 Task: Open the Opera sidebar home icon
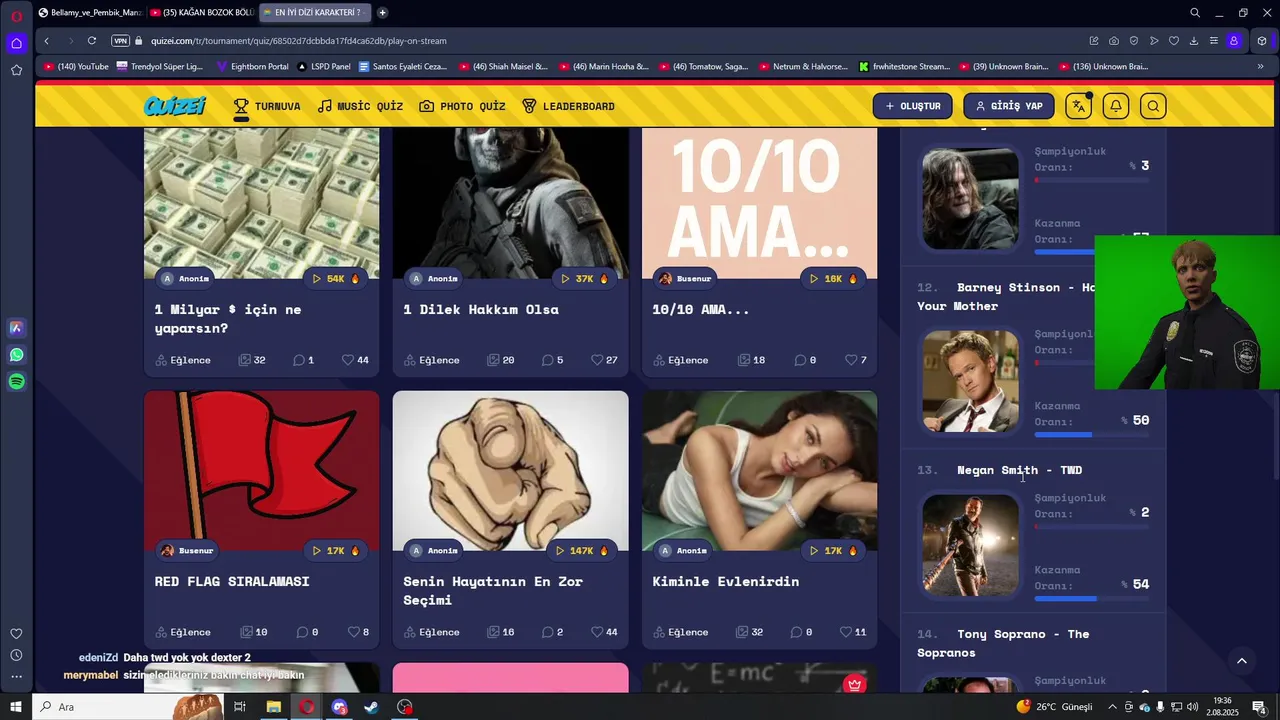point(17,43)
